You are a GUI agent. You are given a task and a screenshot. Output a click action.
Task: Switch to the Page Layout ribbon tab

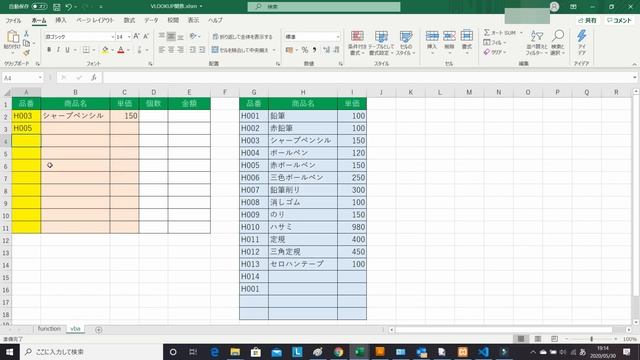[95, 20]
